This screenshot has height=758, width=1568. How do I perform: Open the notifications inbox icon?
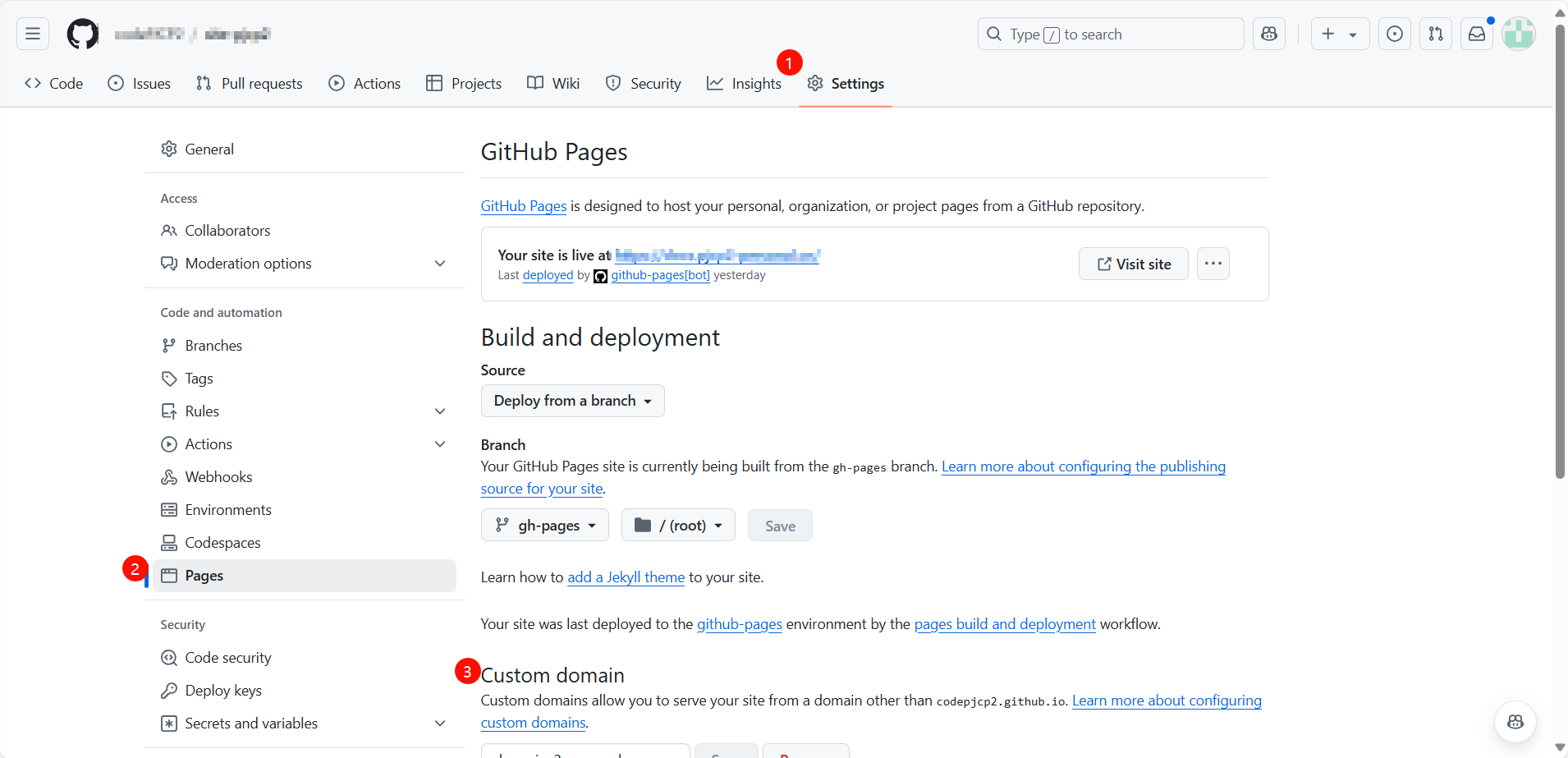tap(1477, 34)
